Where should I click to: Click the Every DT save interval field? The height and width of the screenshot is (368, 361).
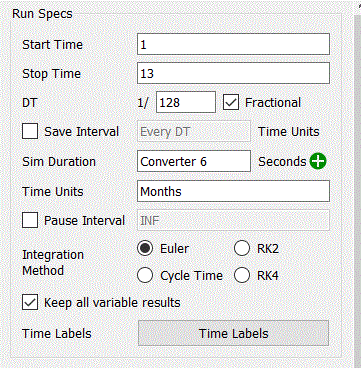pos(194,131)
